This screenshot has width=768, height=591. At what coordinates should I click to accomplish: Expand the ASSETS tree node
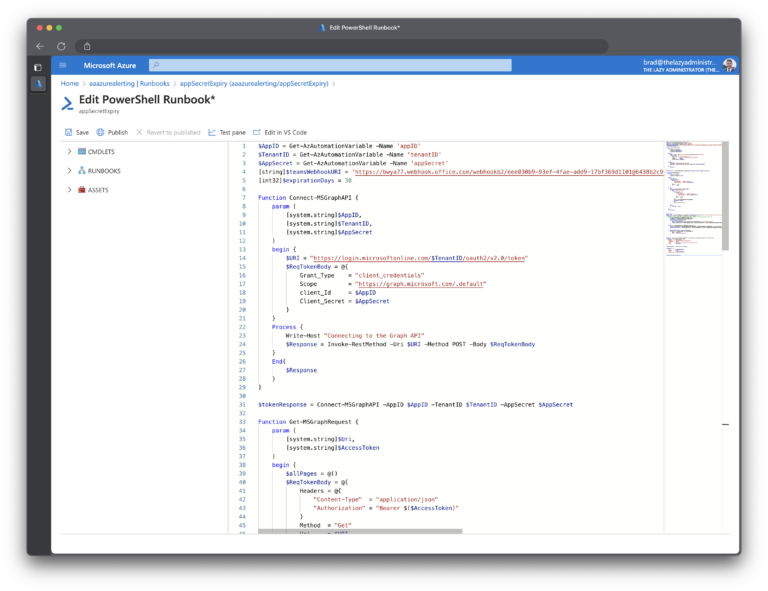(x=69, y=190)
